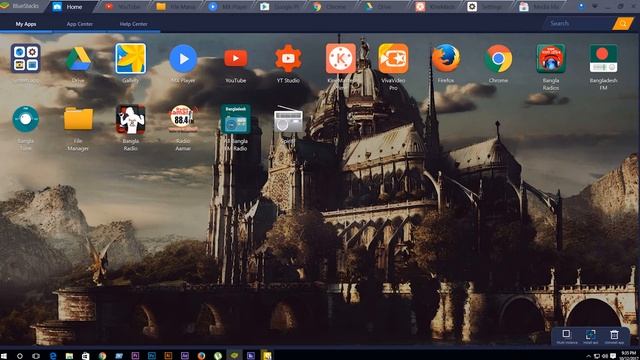Open the Spirit radio app icon

point(288,119)
